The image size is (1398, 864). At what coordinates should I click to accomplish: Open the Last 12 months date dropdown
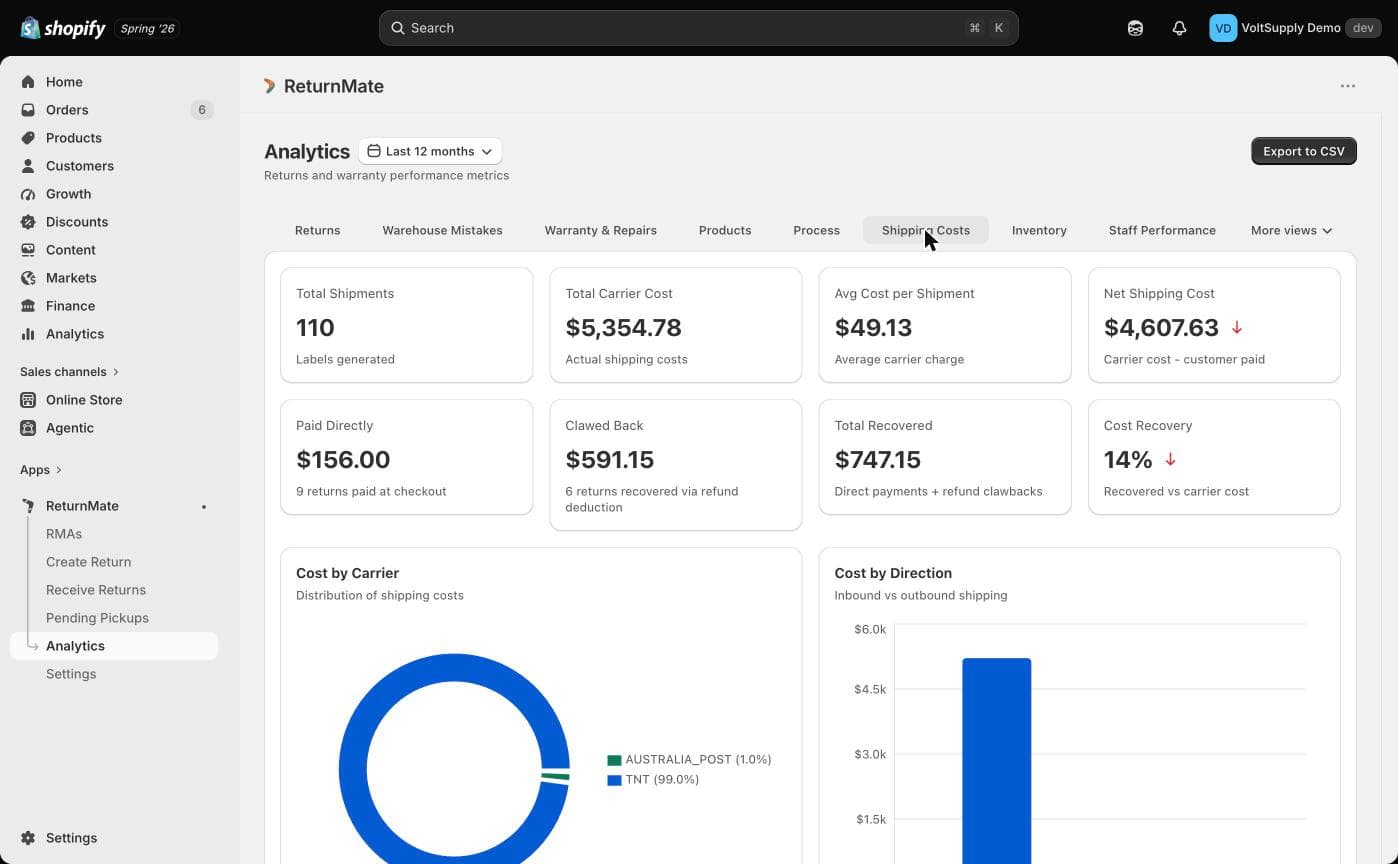point(430,151)
